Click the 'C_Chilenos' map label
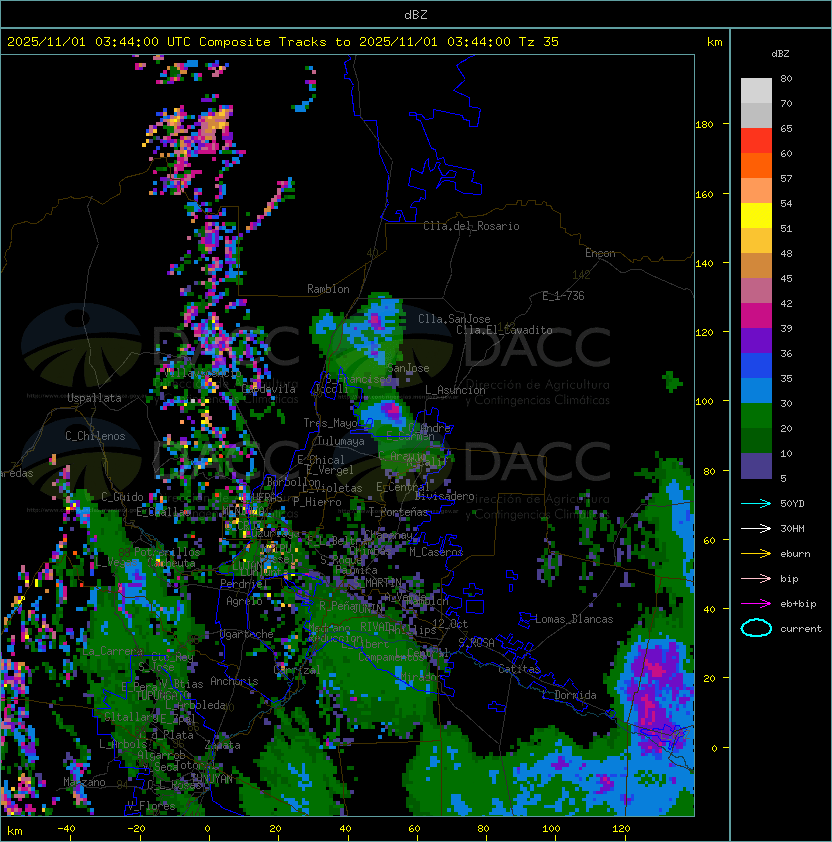The image size is (832, 842). (x=95, y=436)
